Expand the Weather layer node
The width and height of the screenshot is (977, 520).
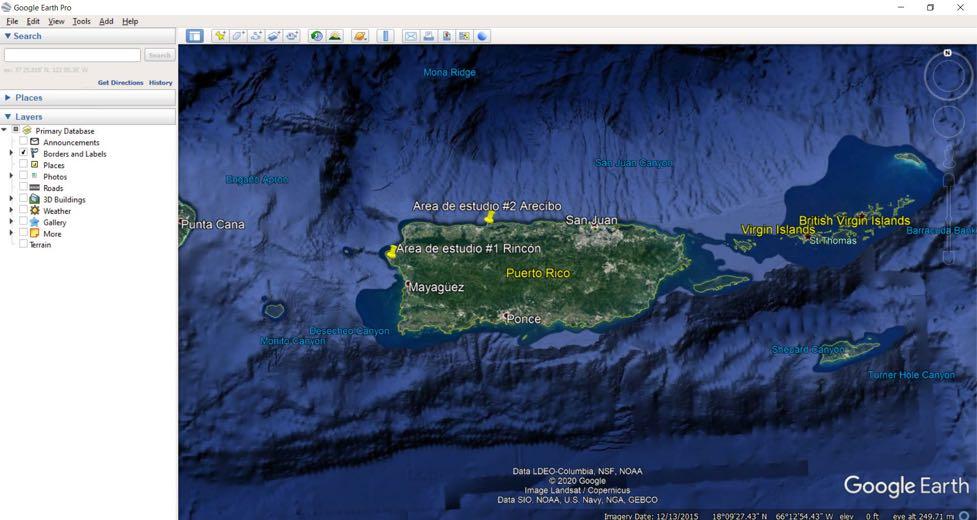11,210
